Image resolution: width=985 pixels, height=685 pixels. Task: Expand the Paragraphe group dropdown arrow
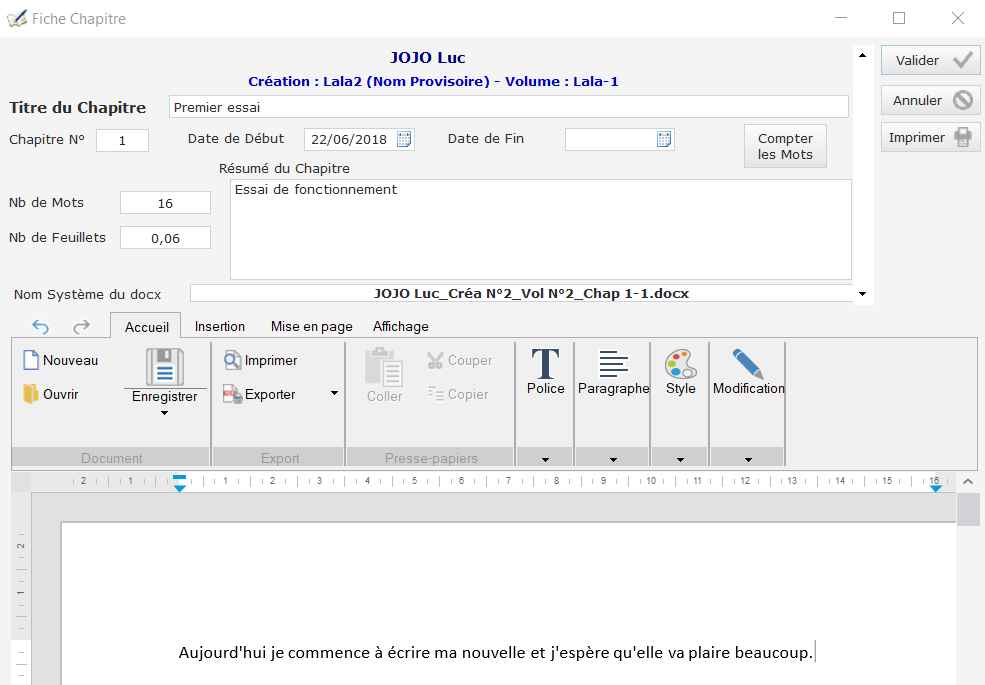click(x=613, y=459)
